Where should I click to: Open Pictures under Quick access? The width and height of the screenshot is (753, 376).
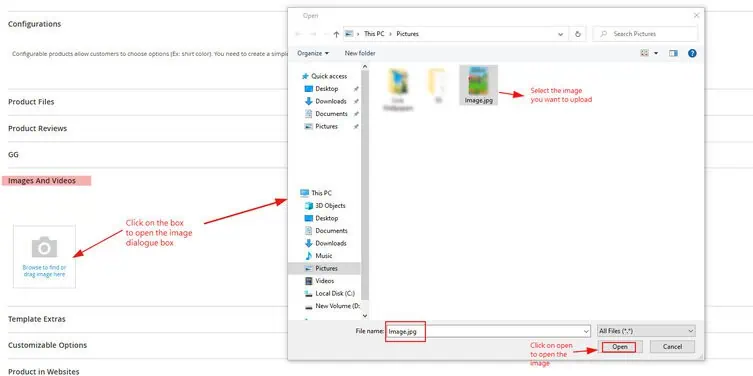tap(327, 126)
